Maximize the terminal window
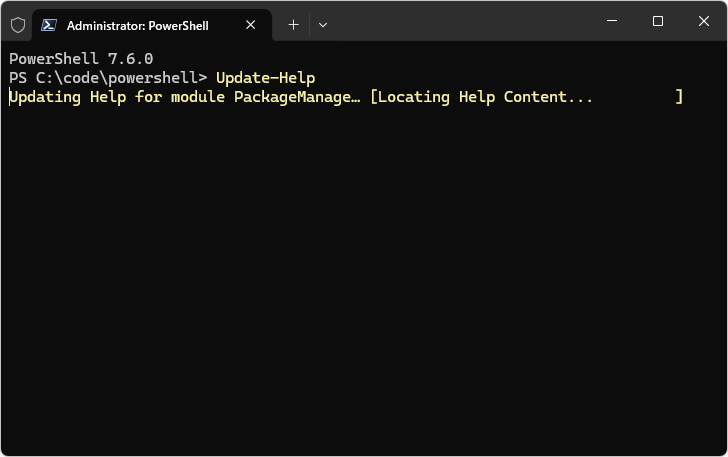Viewport: 728px width, 457px height. (658, 21)
